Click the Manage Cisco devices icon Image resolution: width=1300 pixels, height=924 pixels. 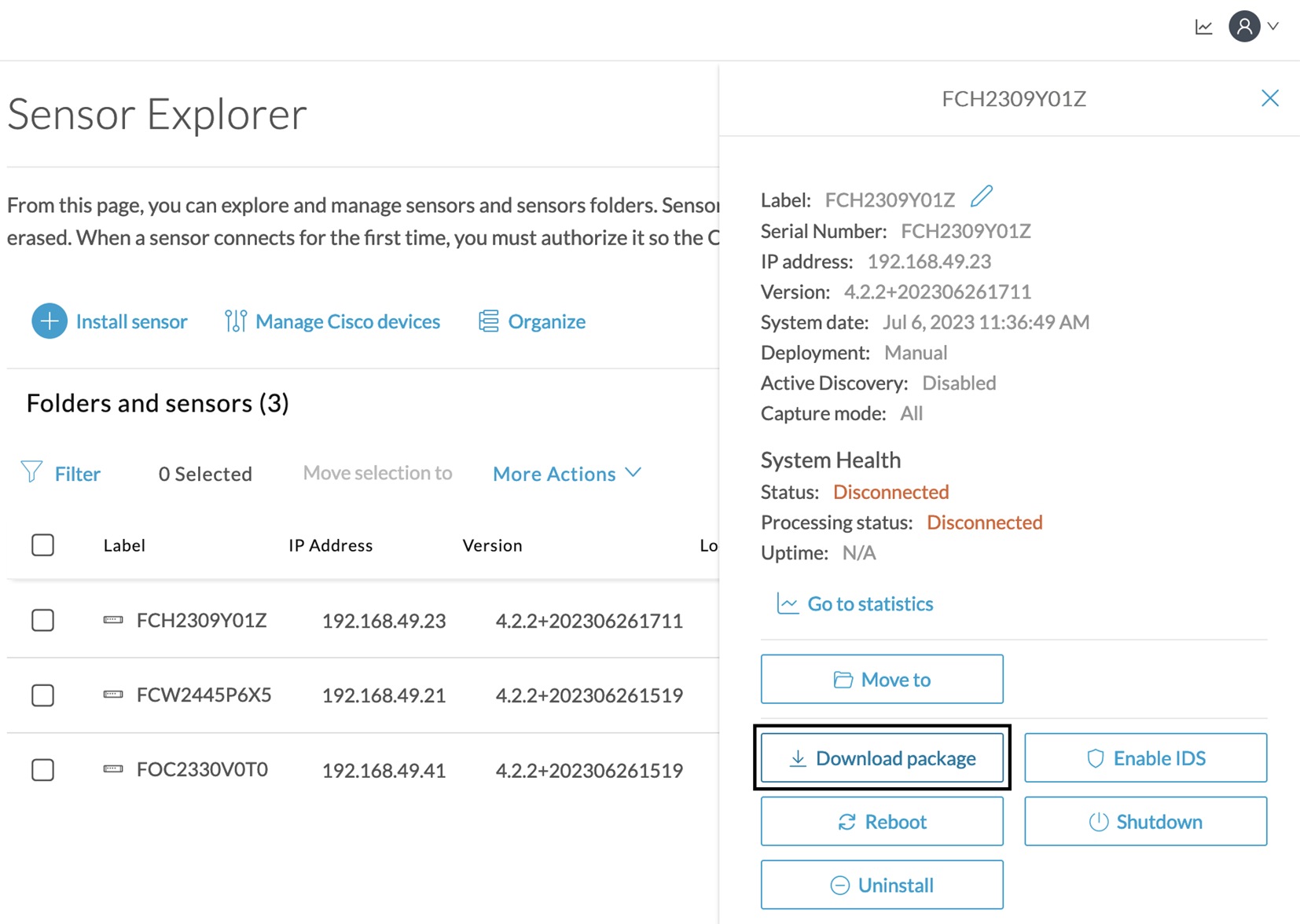(235, 321)
